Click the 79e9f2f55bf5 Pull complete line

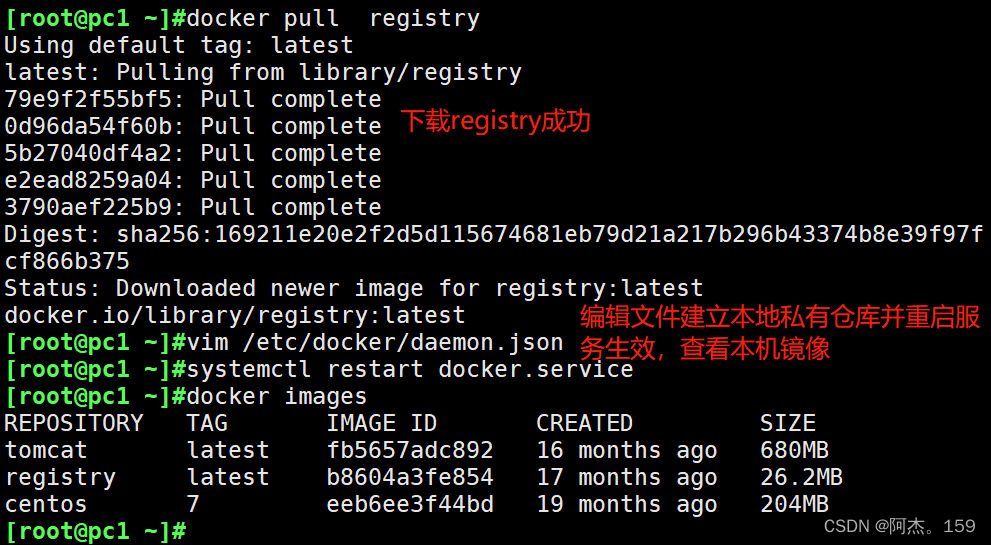[x=193, y=100]
